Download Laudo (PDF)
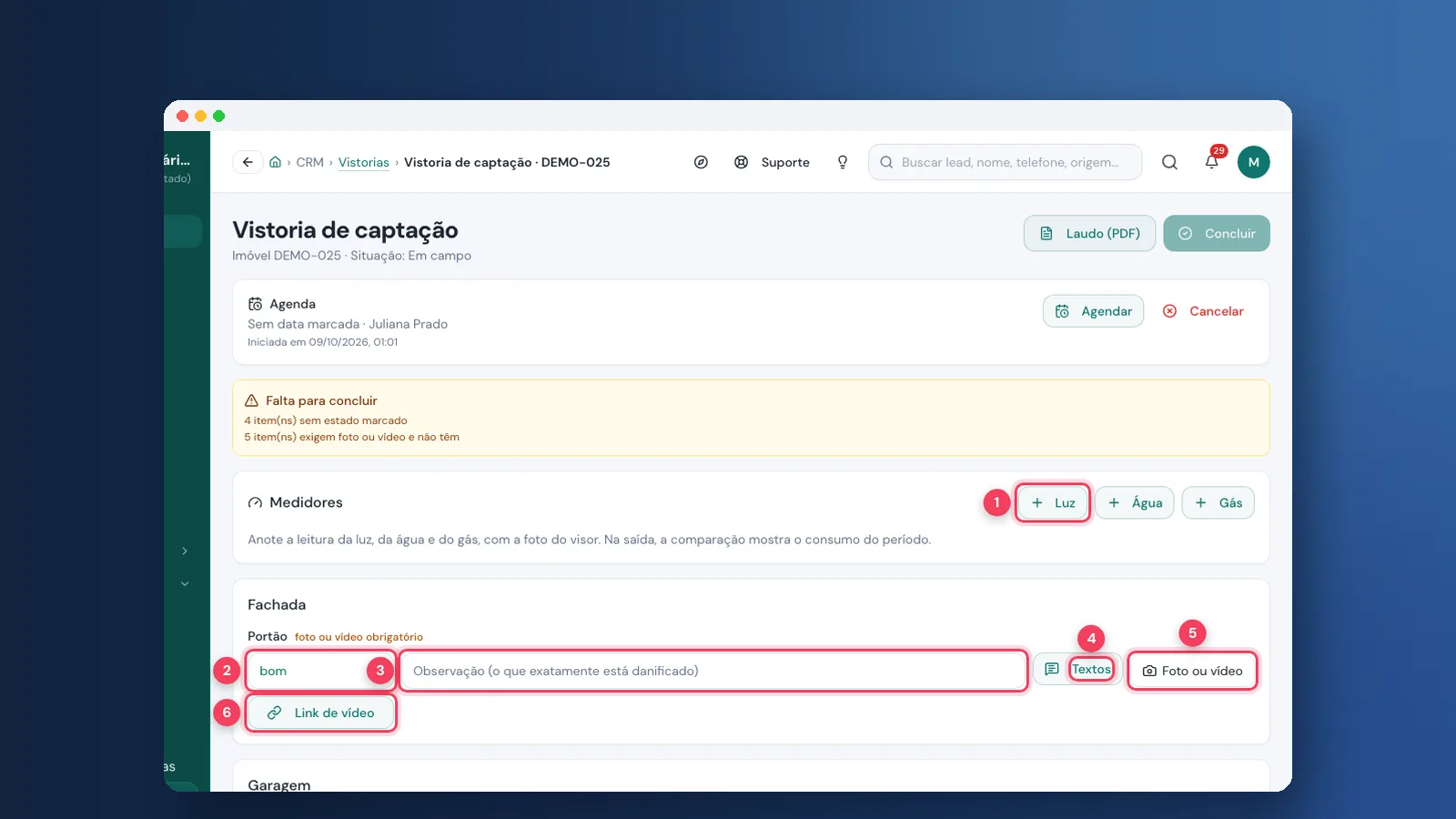The image size is (1456, 819). (1089, 233)
